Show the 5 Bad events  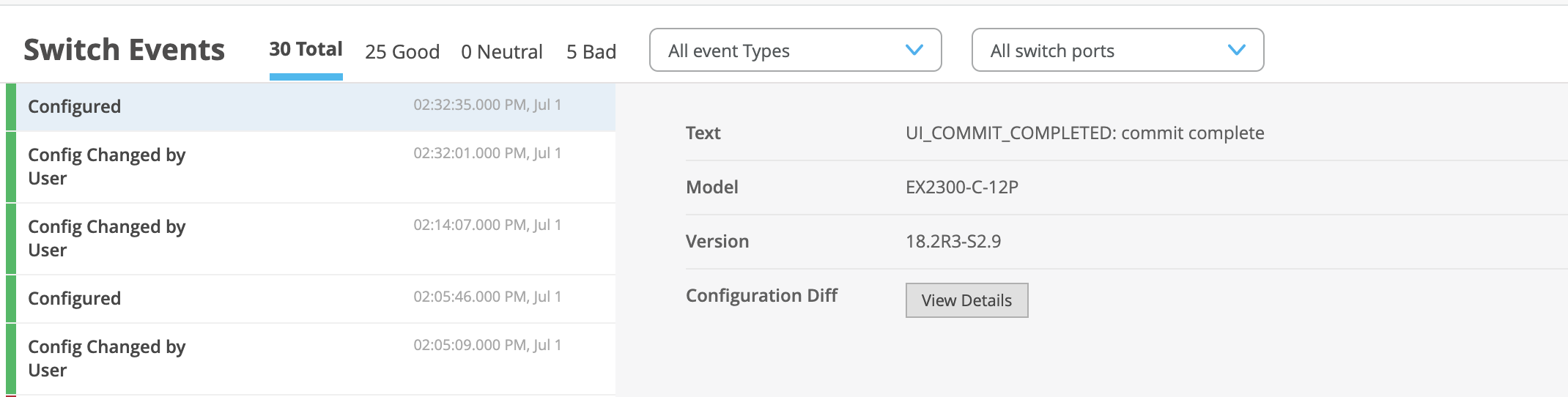coord(591,52)
